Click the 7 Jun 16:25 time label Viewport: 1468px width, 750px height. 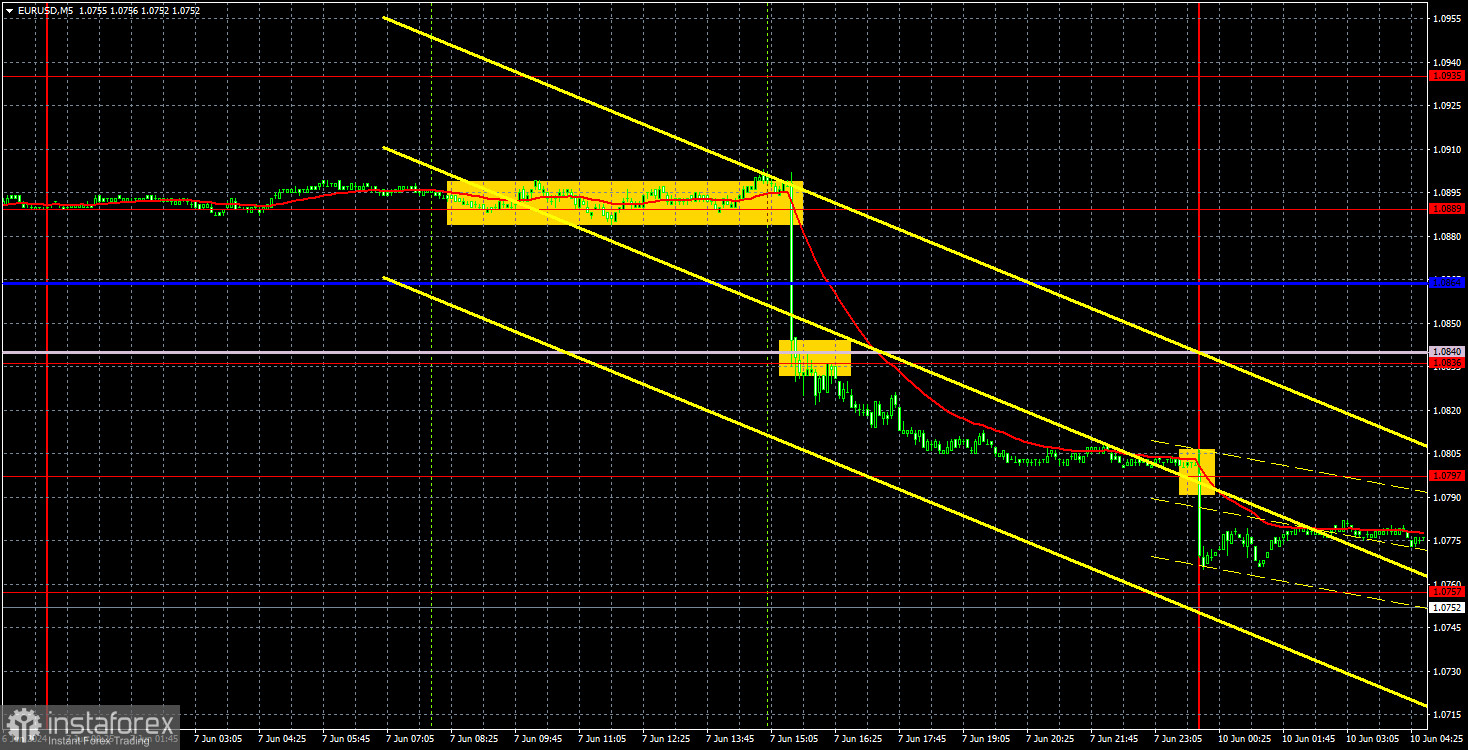[x=858, y=739]
